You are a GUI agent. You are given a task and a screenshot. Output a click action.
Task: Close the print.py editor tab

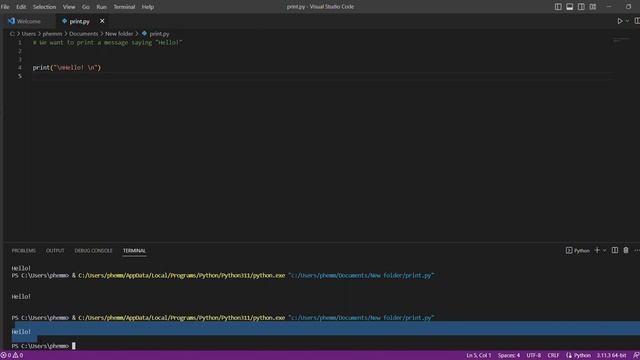(x=102, y=21)
